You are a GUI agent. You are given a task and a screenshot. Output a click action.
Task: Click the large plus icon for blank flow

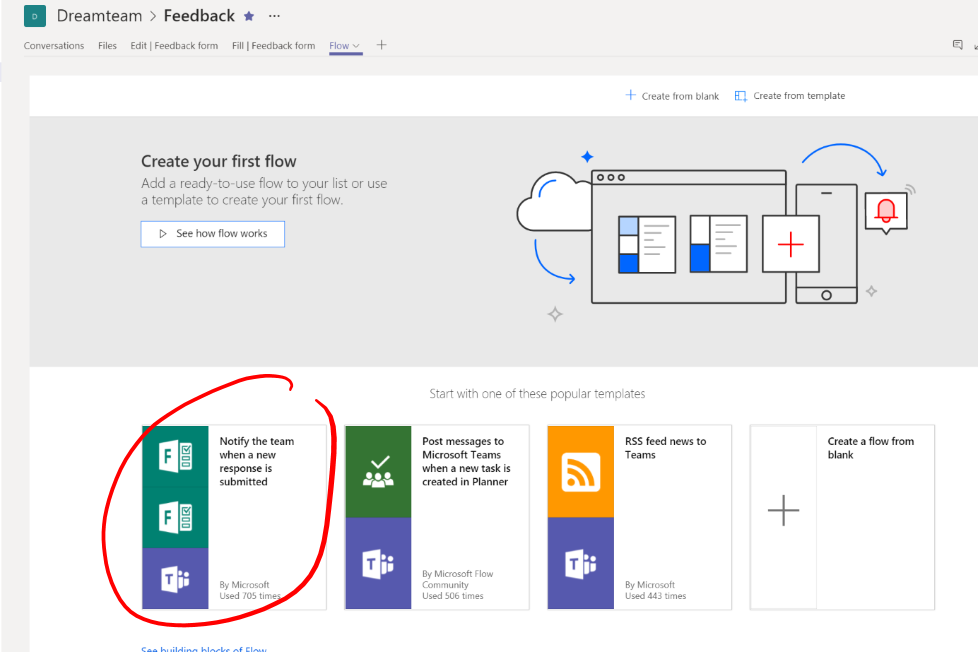783,511
